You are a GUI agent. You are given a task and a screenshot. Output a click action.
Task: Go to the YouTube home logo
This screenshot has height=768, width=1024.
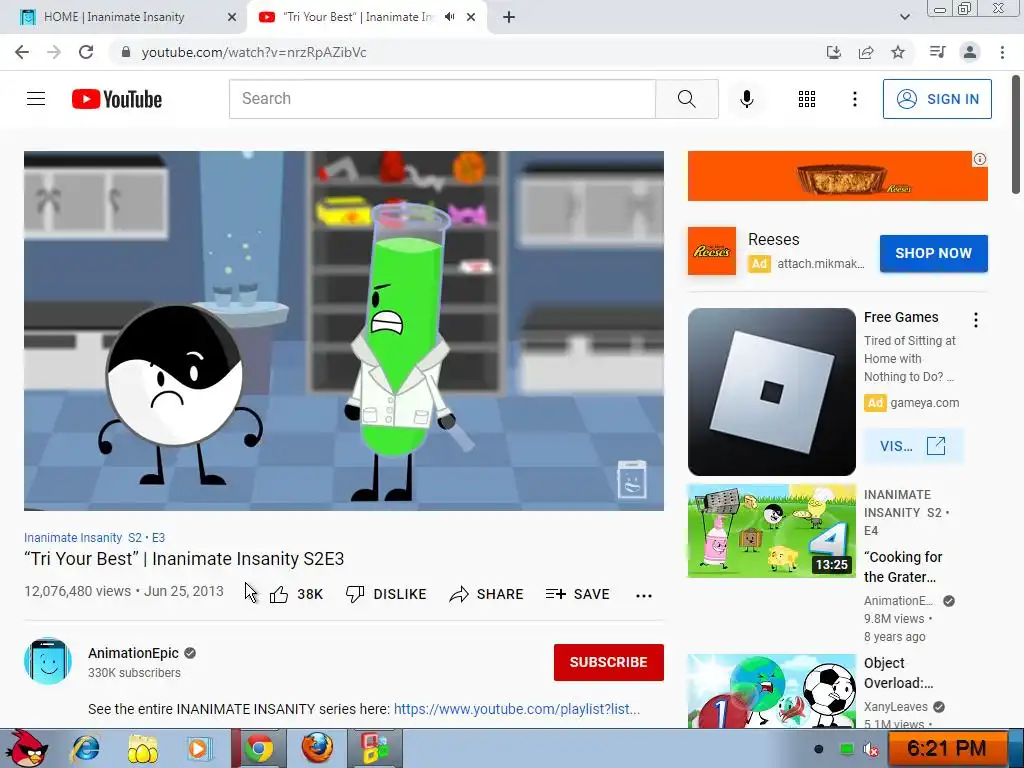click(117, 99)
